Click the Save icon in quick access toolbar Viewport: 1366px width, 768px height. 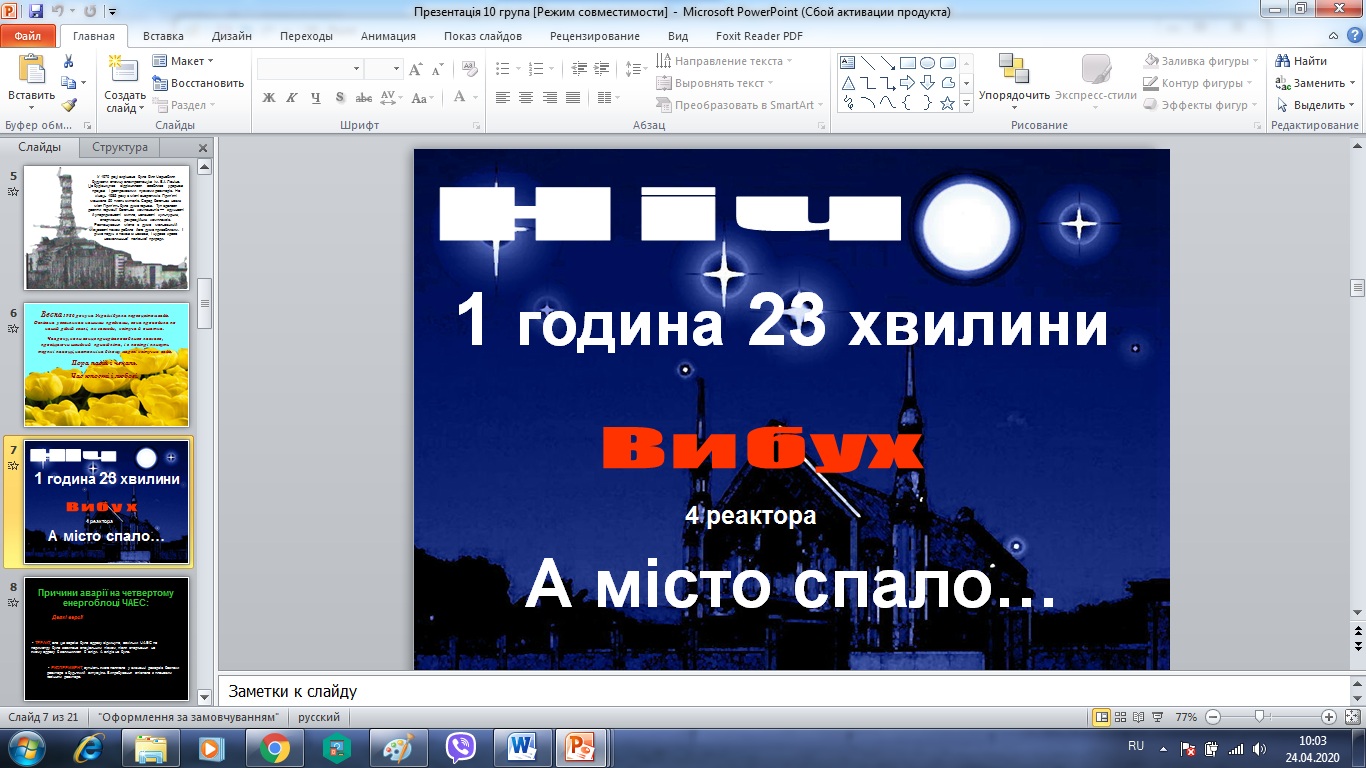click(x=36, y=12)
